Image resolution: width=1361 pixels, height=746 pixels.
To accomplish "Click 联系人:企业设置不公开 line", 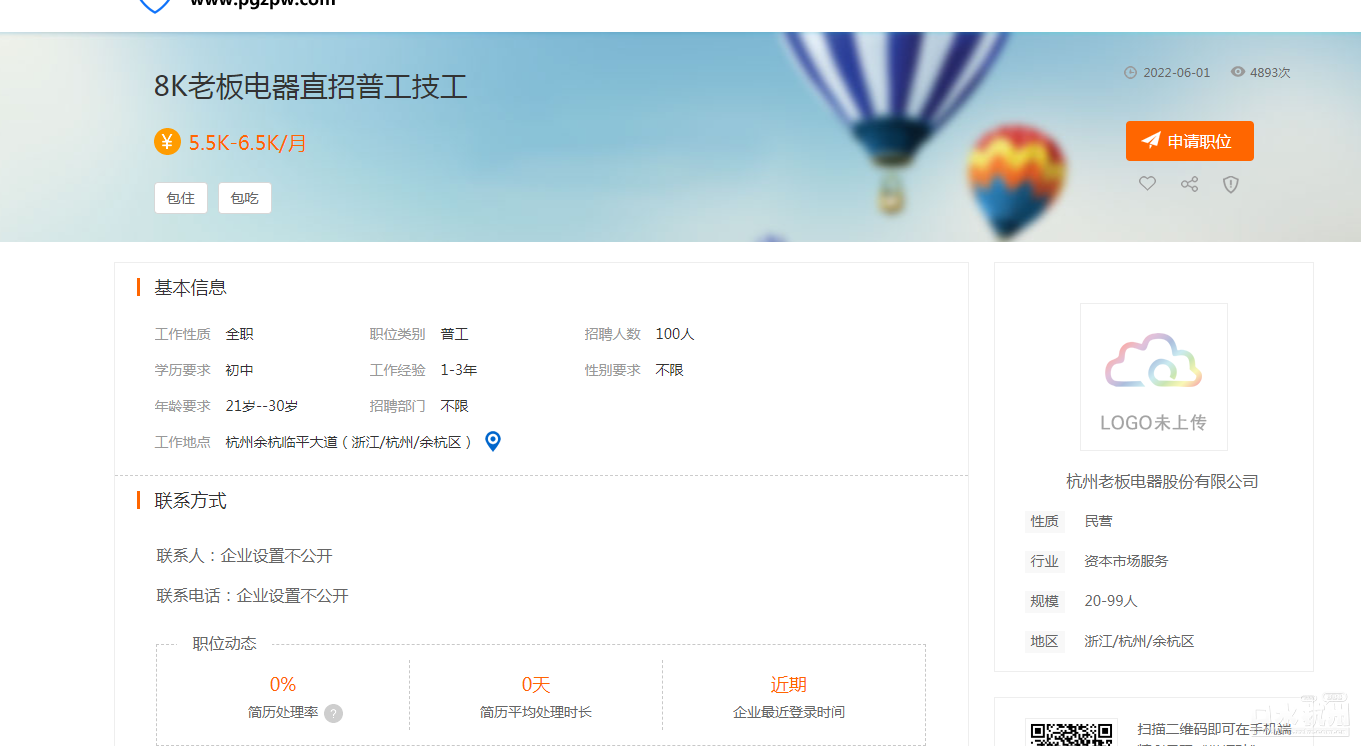I will click(x=245, y=556).
